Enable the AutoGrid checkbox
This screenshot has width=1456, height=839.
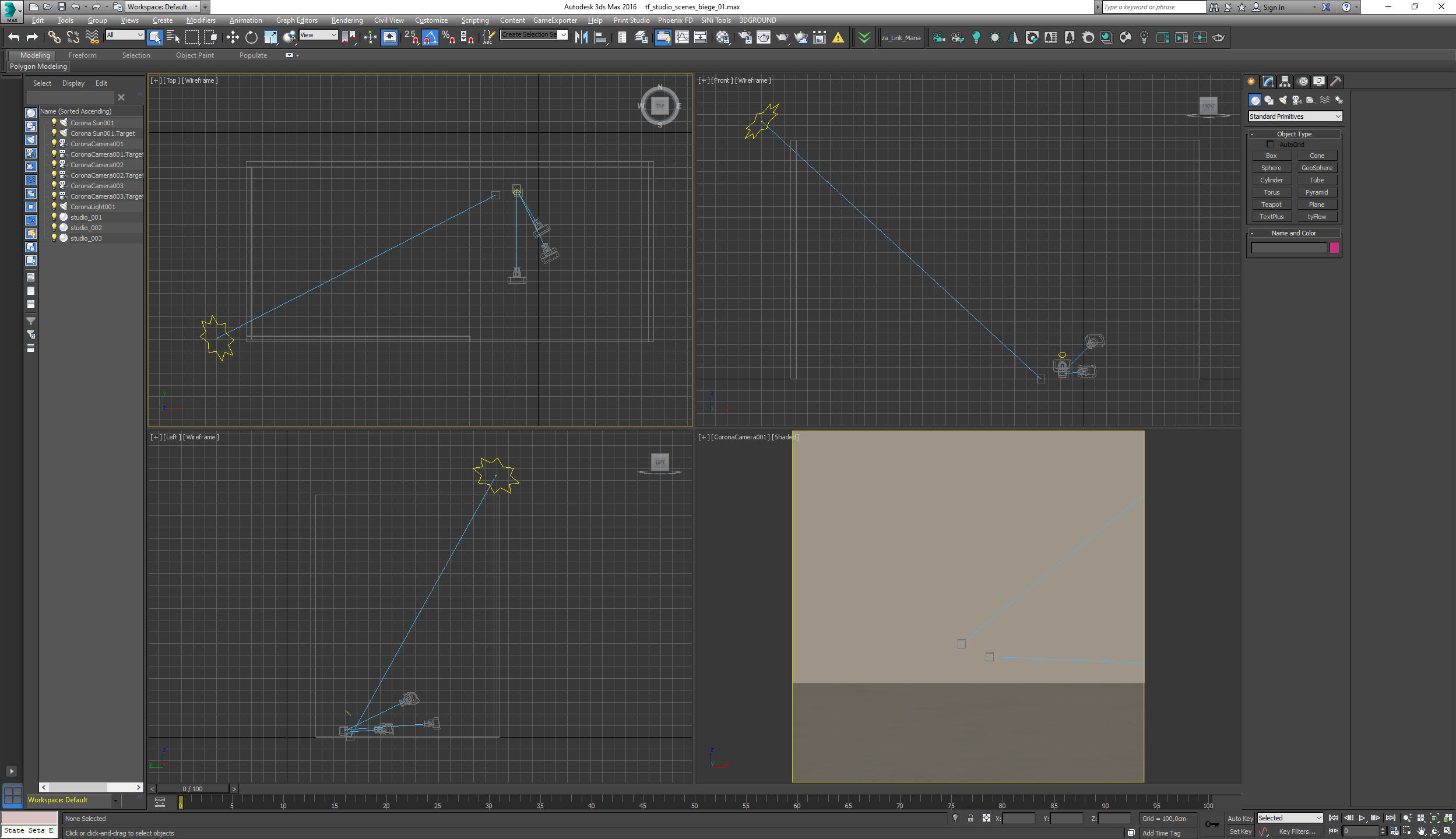pyautogui.click(x=1270, y=144)
